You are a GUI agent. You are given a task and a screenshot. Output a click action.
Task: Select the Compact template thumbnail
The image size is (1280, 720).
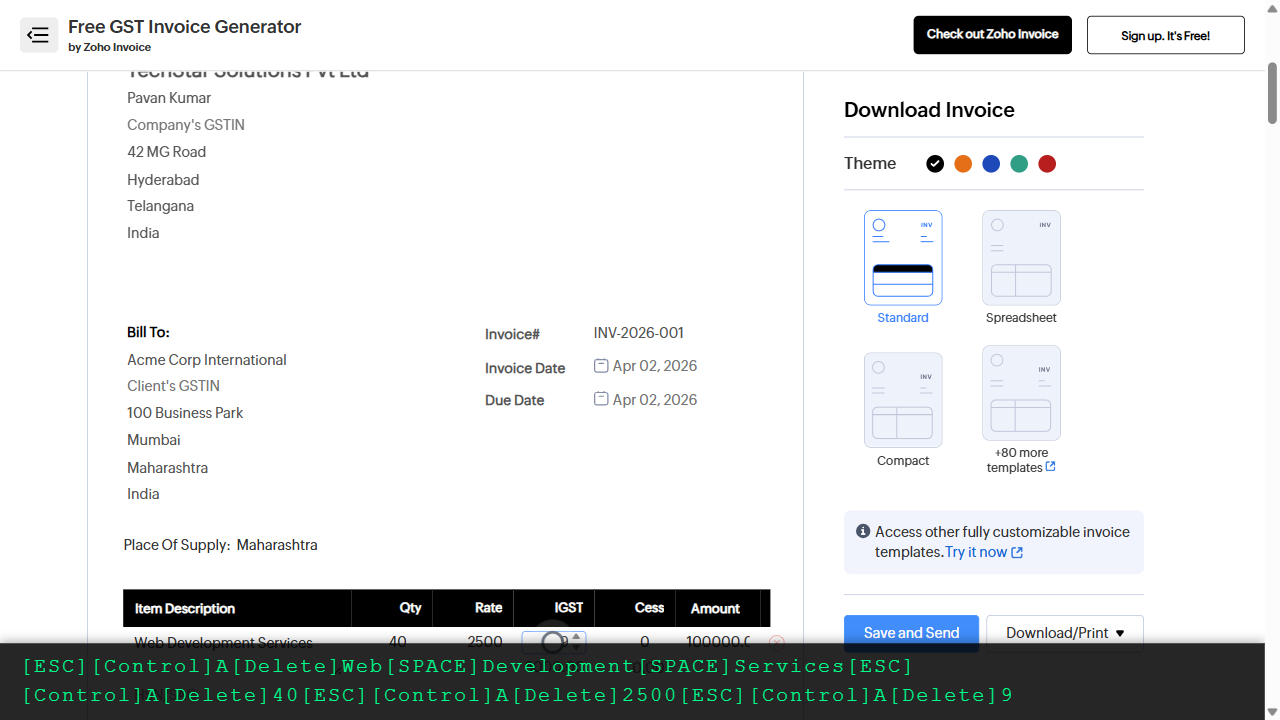pyautogui.click(x=903, y=400)
